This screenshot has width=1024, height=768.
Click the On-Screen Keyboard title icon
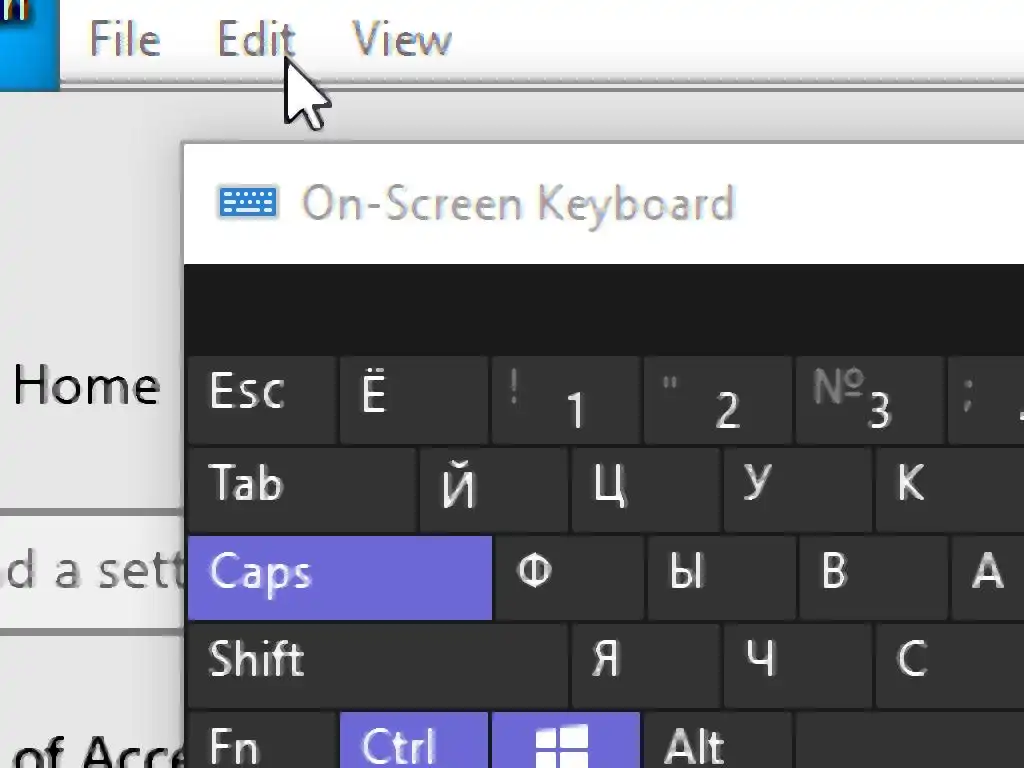[247, 202]
